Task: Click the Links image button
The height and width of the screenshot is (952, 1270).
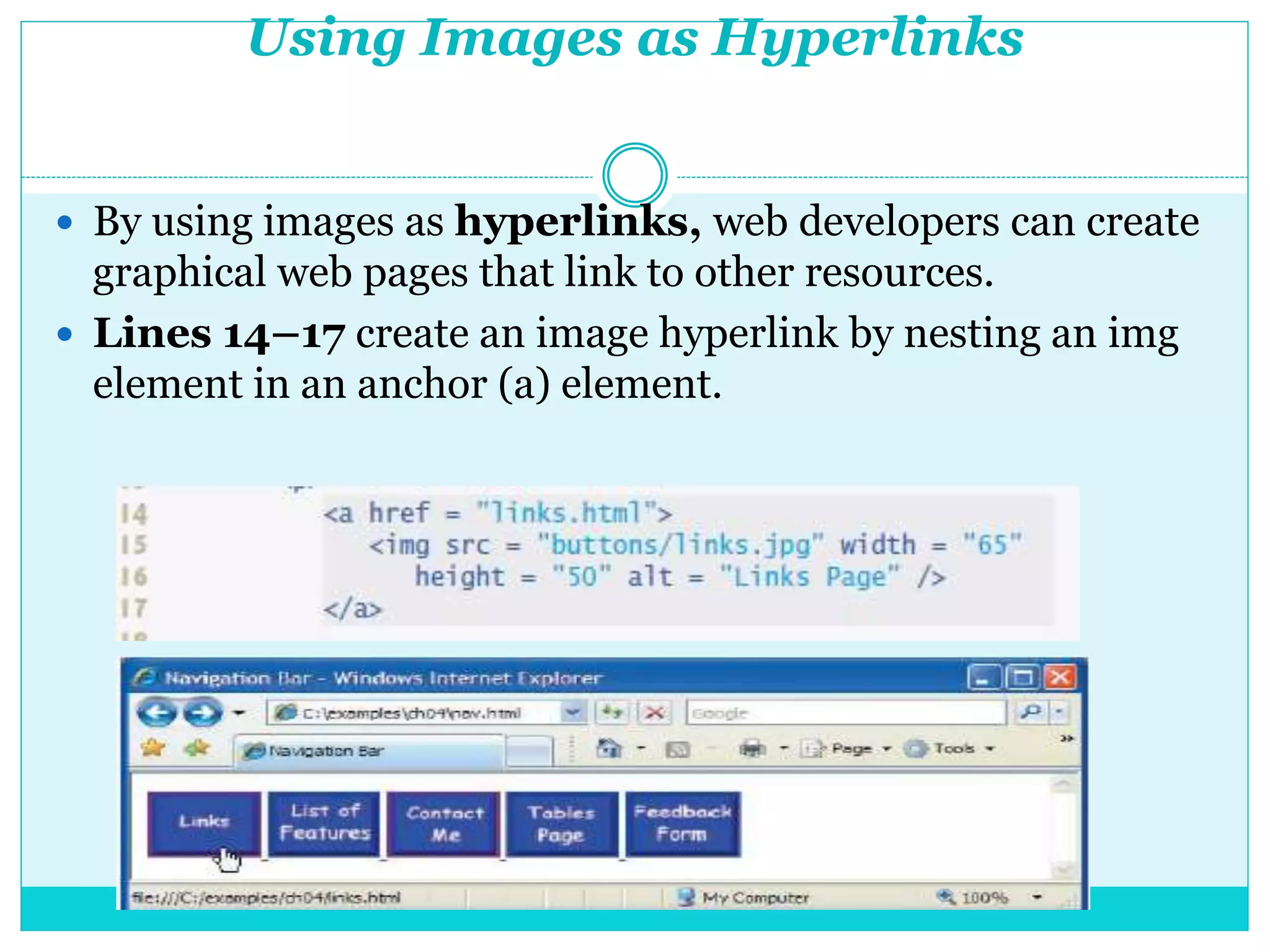Action: [x=204, y=823]
